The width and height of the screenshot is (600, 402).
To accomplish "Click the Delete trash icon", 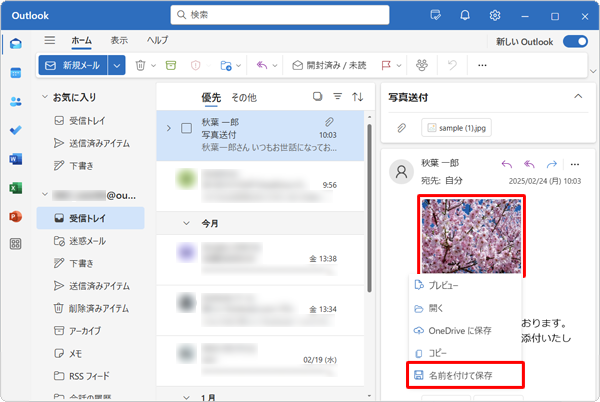I will pos(140,65).
